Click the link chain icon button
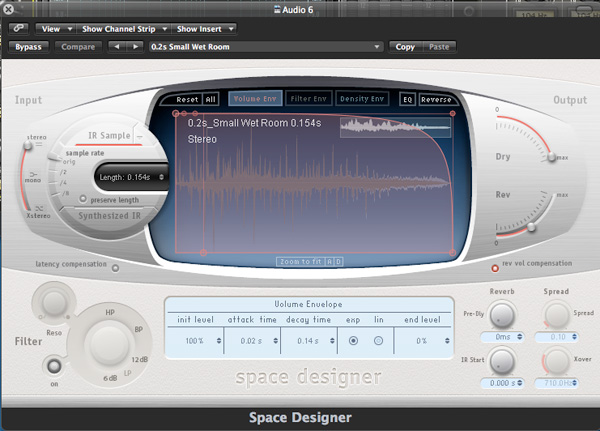Viewport: 600px width, 431px height. point(18,29)
